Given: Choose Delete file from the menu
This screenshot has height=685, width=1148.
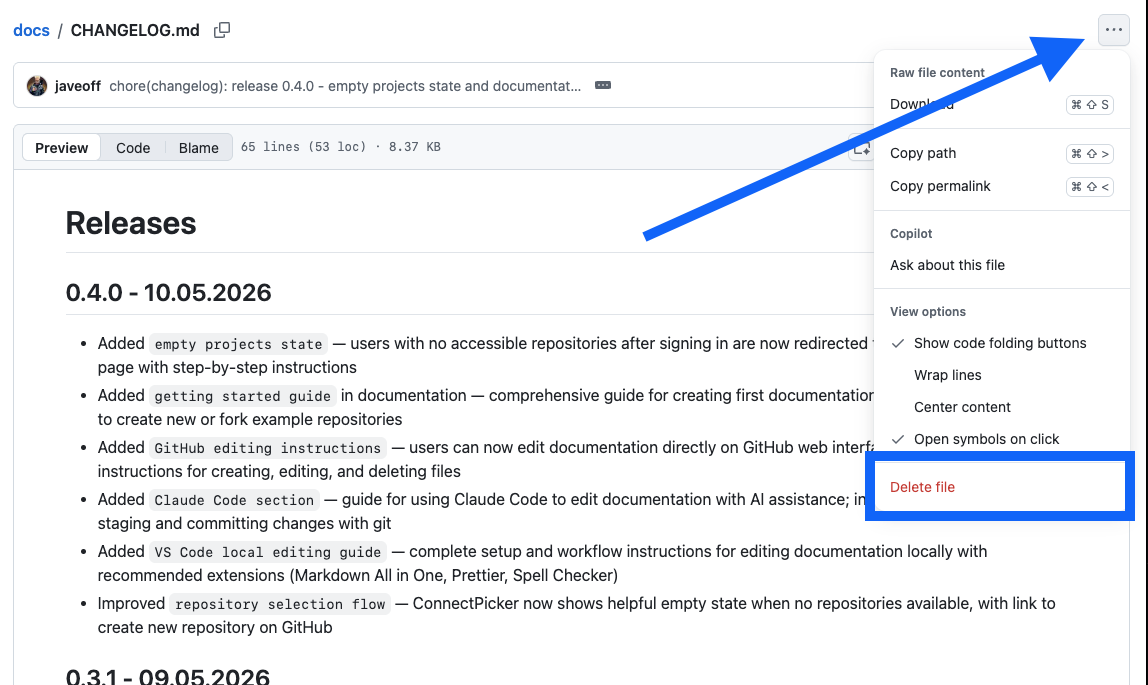Looking at the screenshot, I should tap(1001, 487).
